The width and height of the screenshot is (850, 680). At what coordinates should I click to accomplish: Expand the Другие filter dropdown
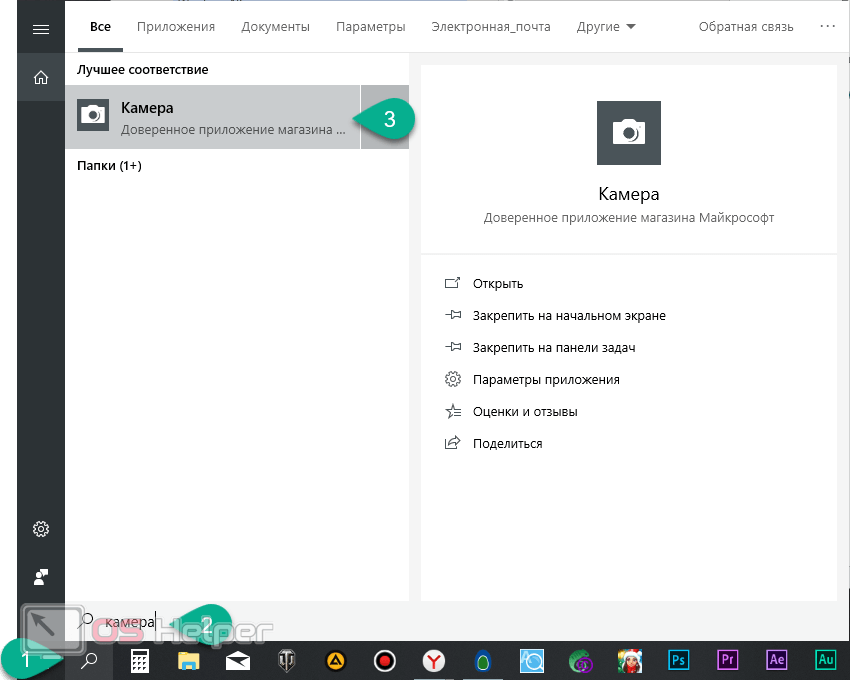606,27
